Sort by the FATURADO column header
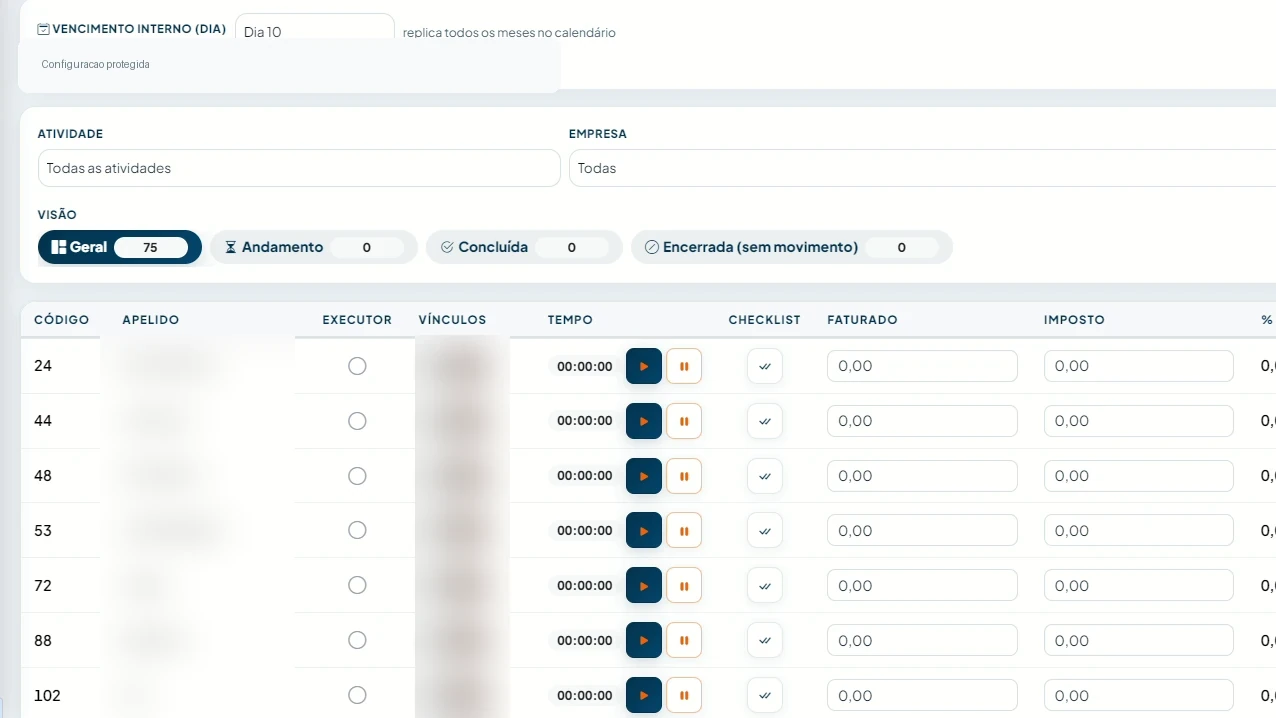The image size is (1276, 718). (x=862, y=320)
